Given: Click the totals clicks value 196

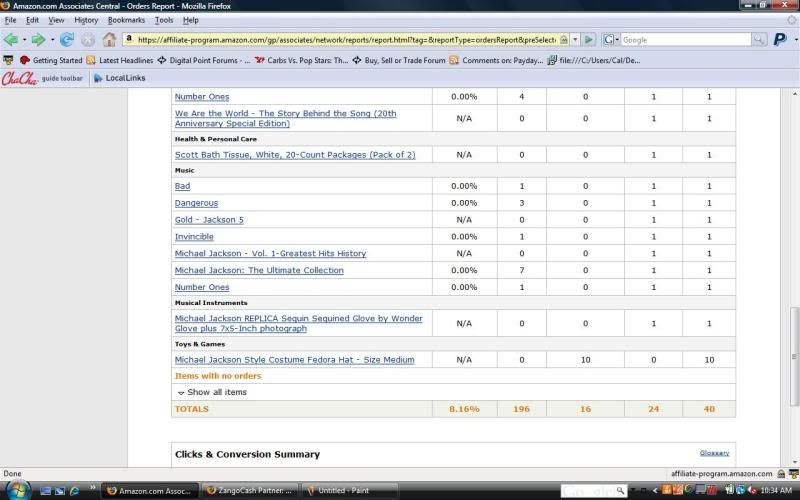Looking at the screenshot, I should 521,409.
